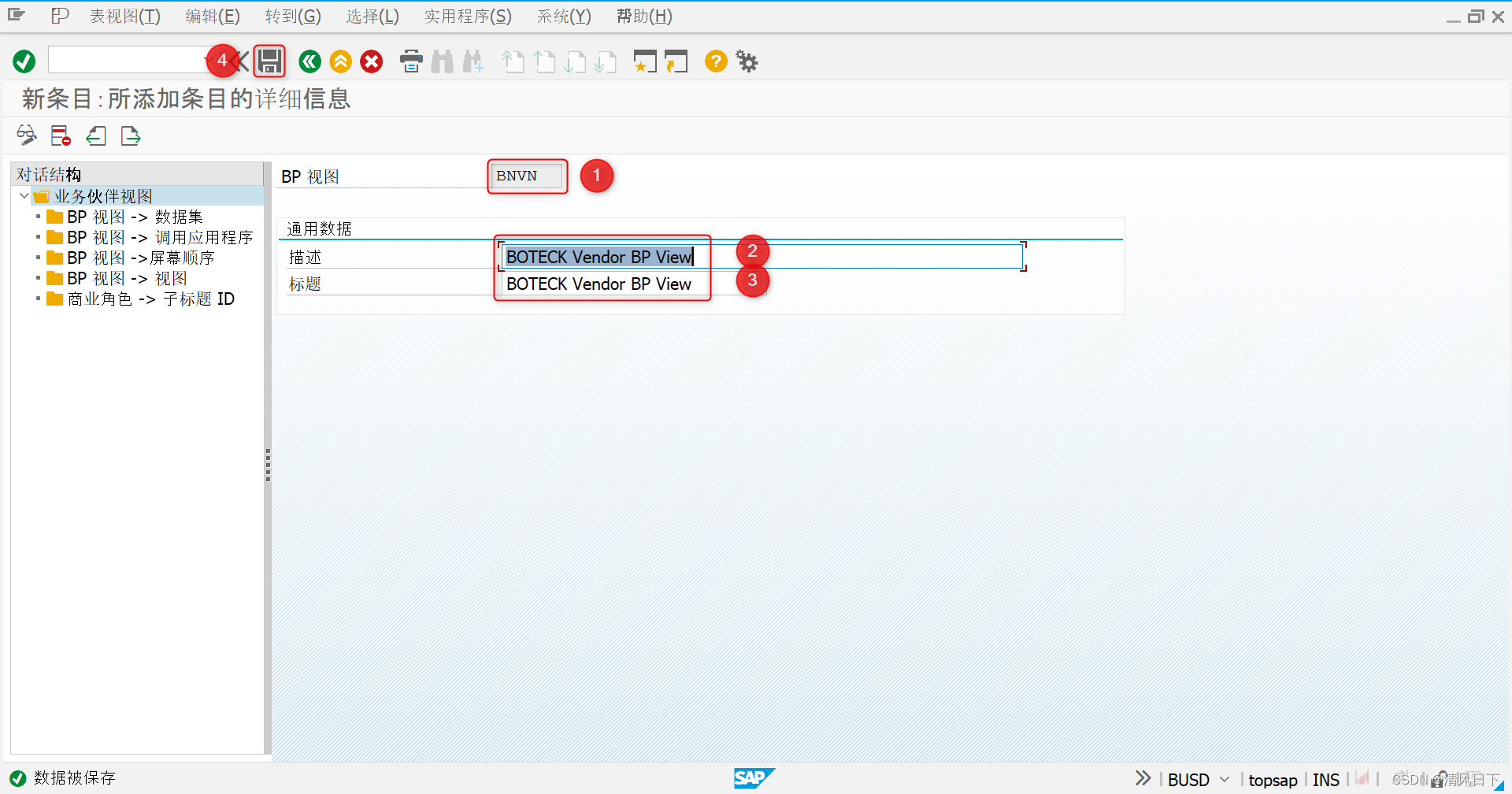Screen dimensions: 1512x794
Task: Click the red Cancel X icon
Action: click(372, 61)
